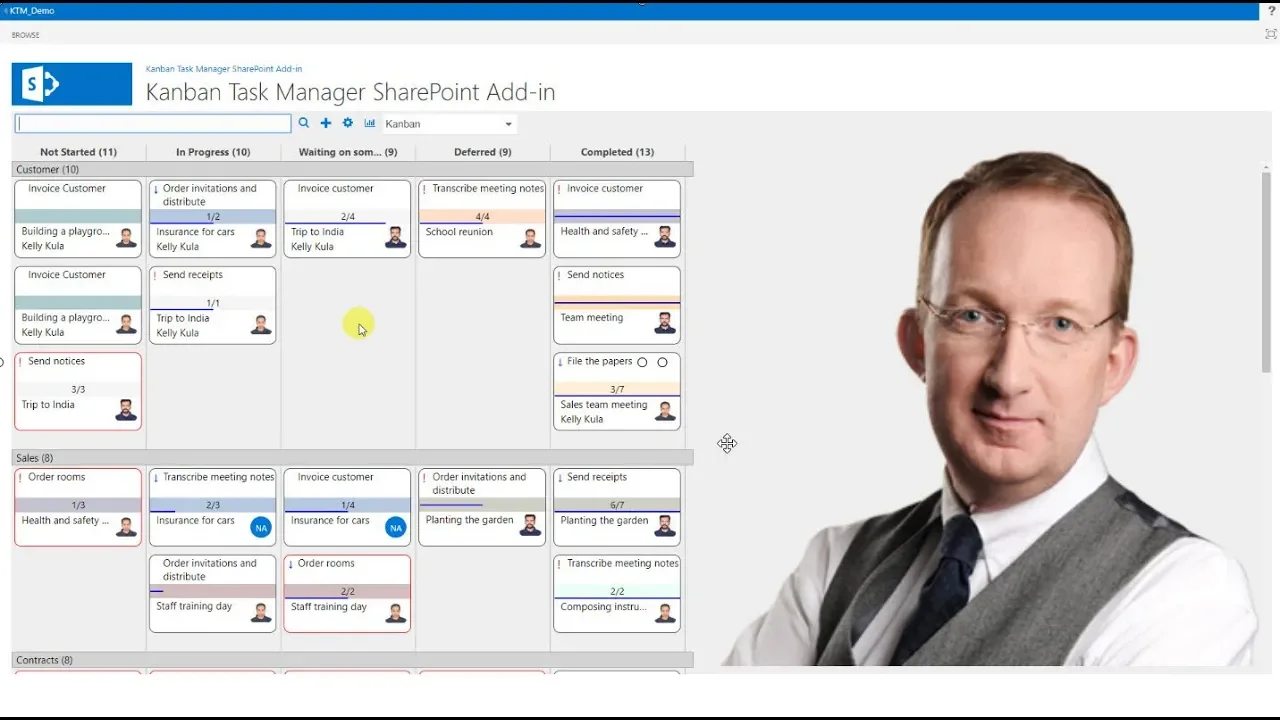Click the Waiting on som... (9) column header
The height and width of the screenshot is (720, 1280).
(348, 152)
